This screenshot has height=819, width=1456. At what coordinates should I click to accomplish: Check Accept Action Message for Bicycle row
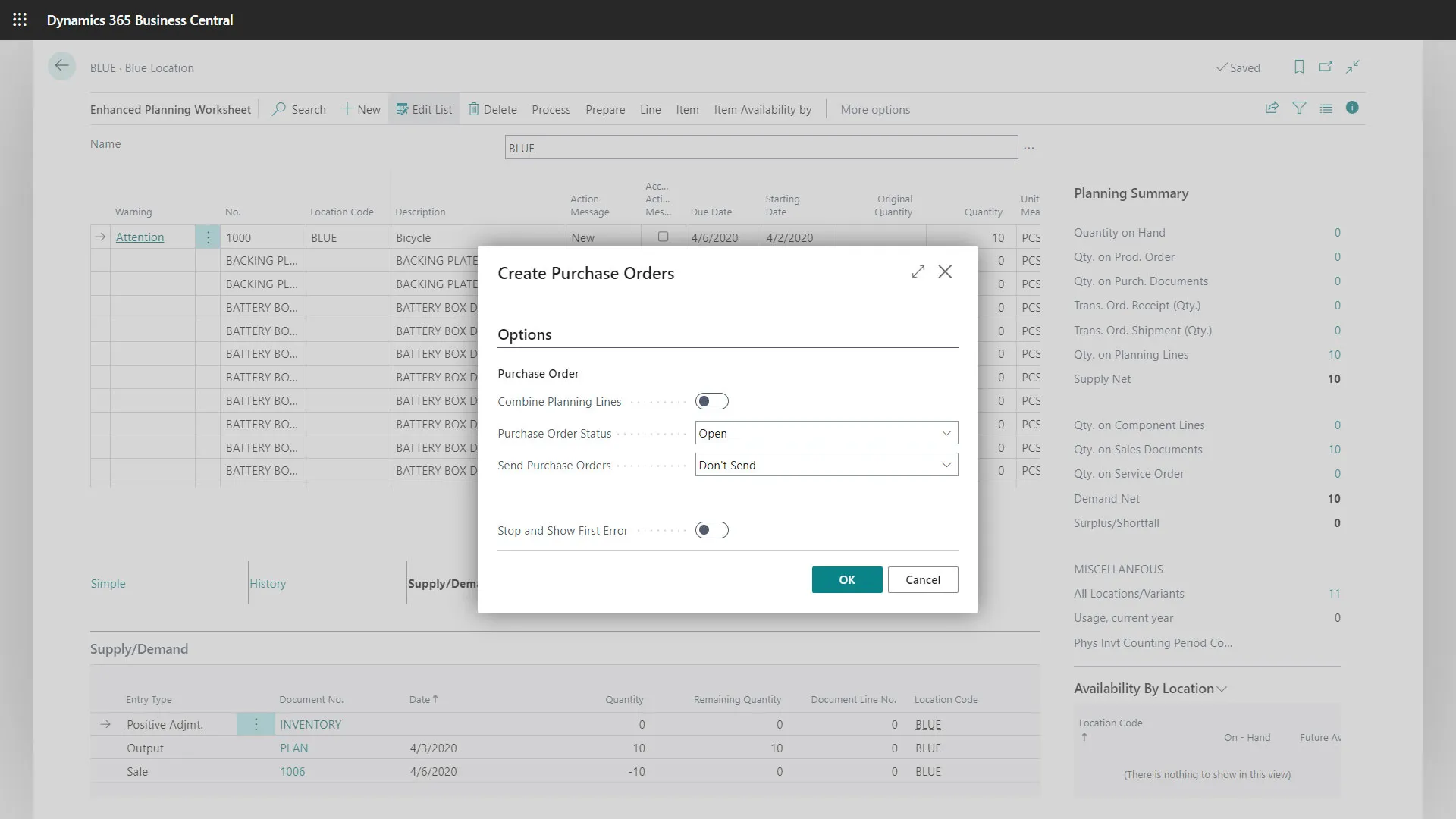pyautogui.click(x=663, y=237)
